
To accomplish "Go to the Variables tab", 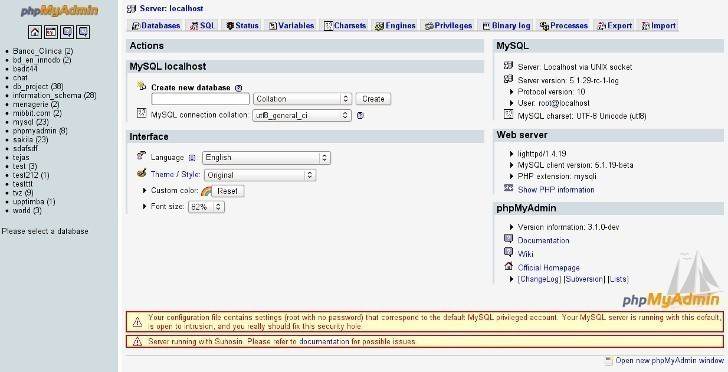I will 292,26.
